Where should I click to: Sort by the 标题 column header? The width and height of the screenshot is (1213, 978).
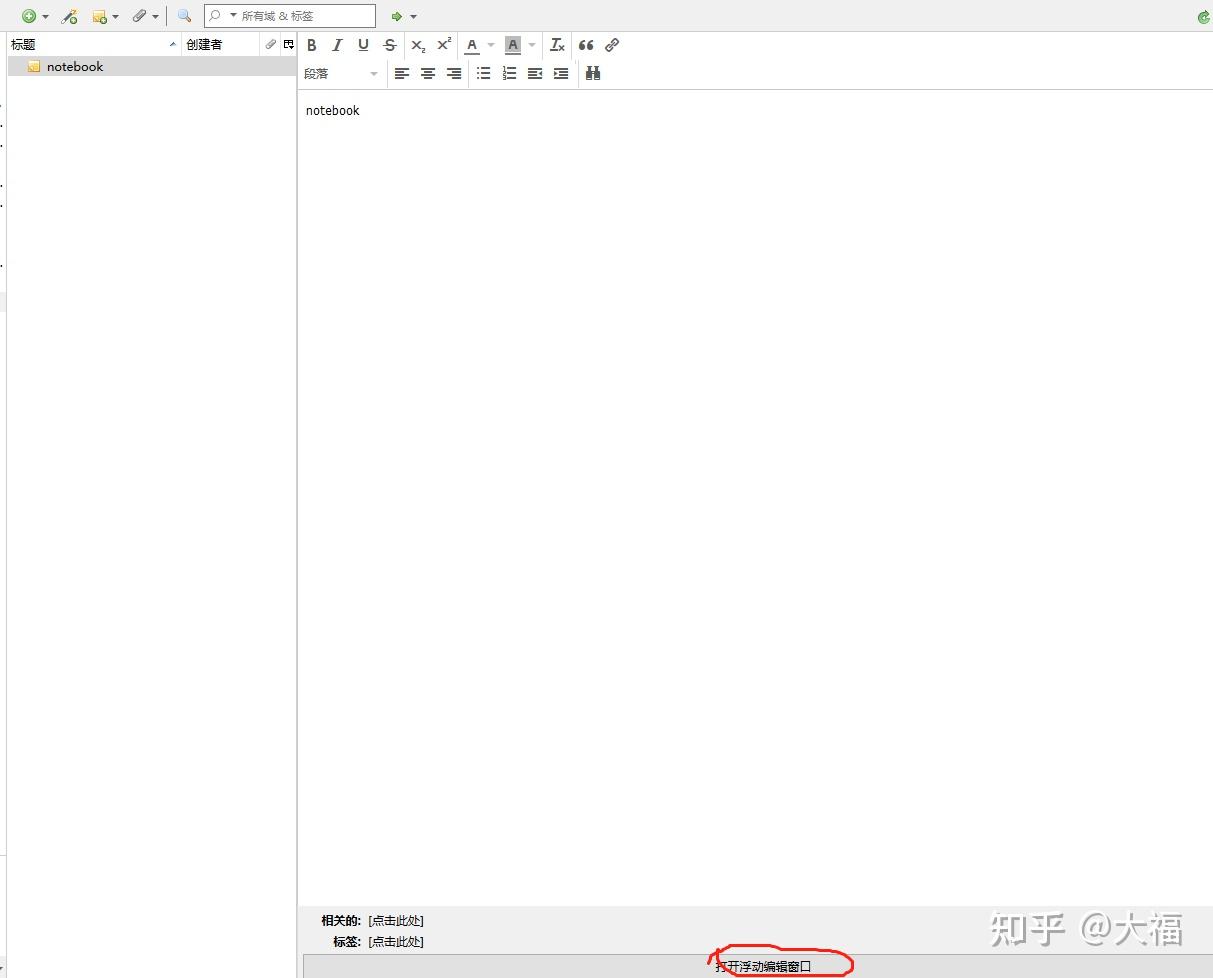94,44
